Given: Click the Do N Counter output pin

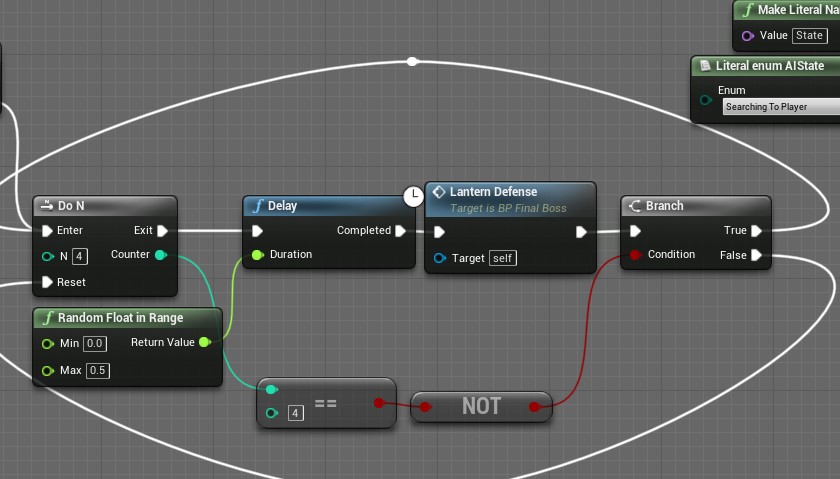Looking at the screenshot, I should (160, 255).
